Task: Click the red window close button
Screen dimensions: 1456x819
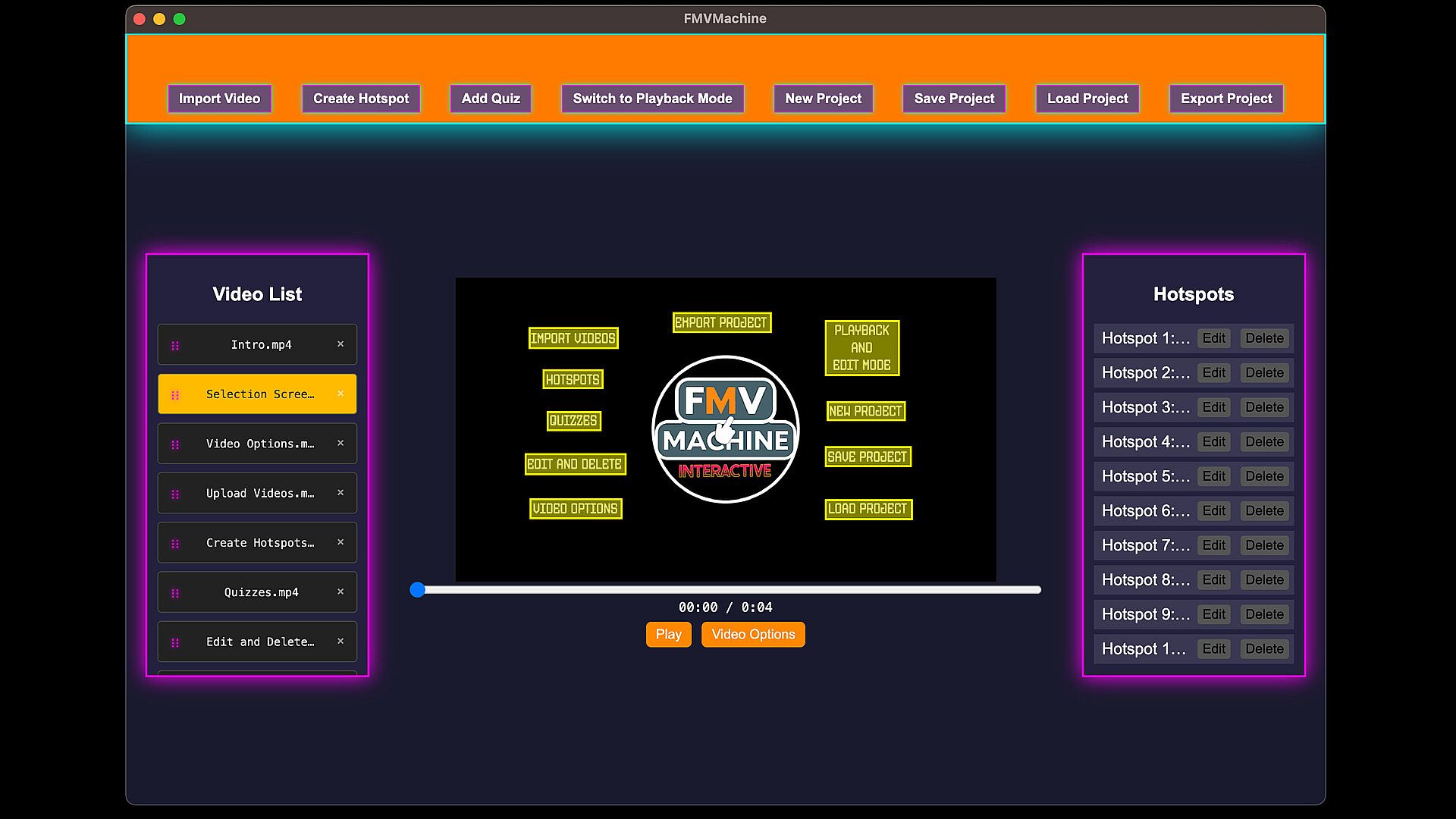Action: pos(140,19)
